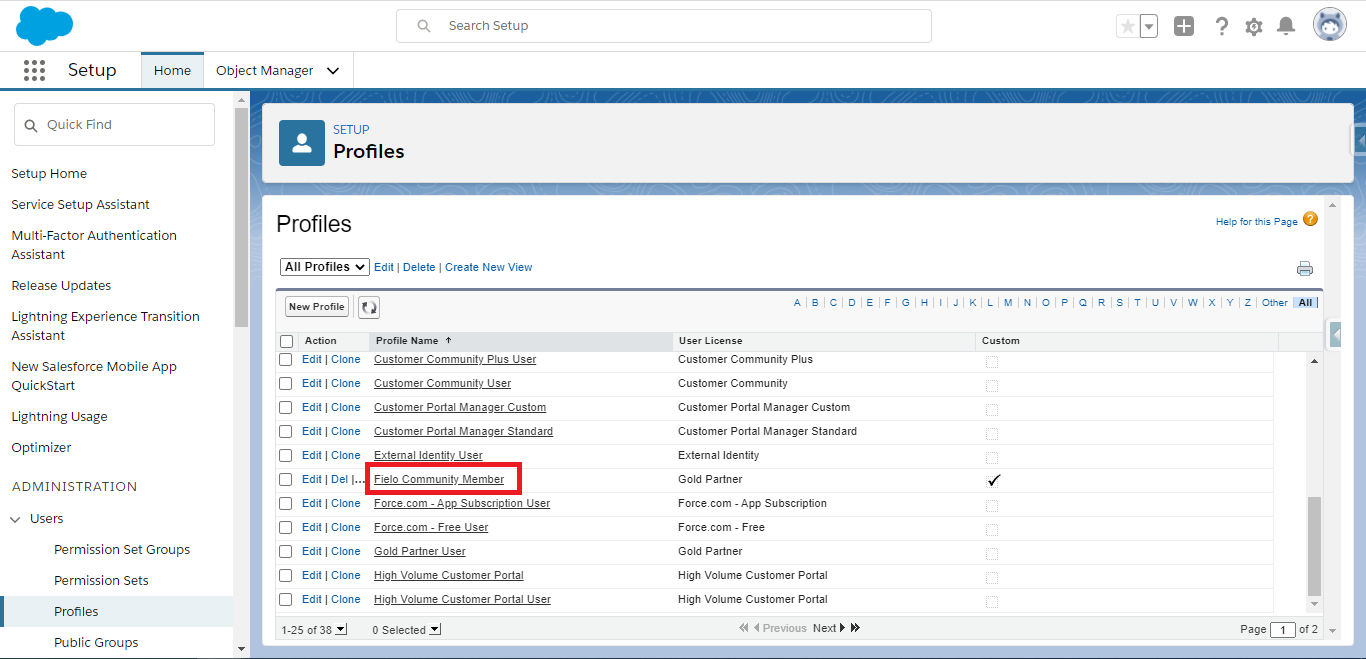Select the High Volume Customer Portal User checkbox

[286, 599]
